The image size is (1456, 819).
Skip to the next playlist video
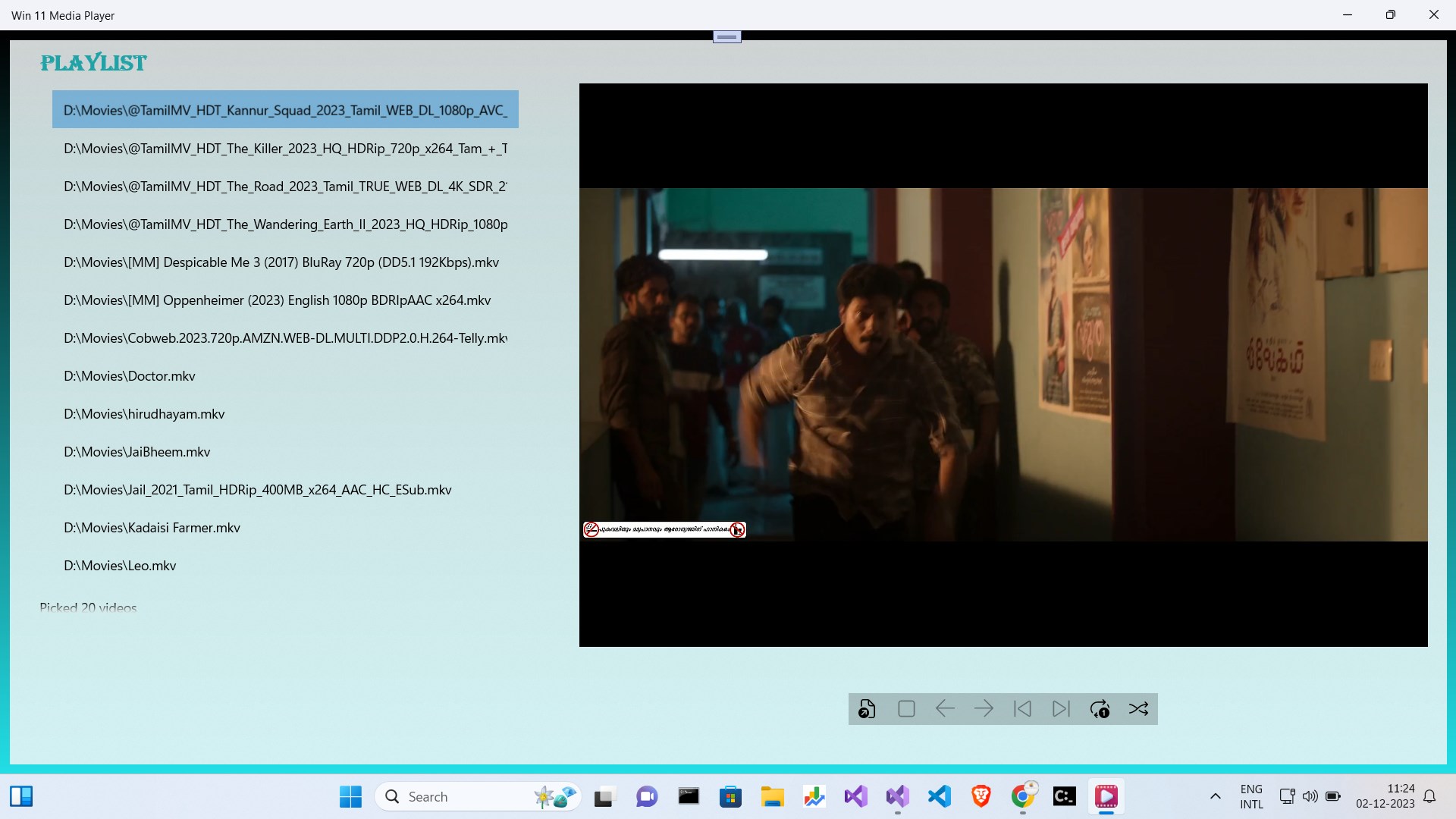coord(1061,709)
